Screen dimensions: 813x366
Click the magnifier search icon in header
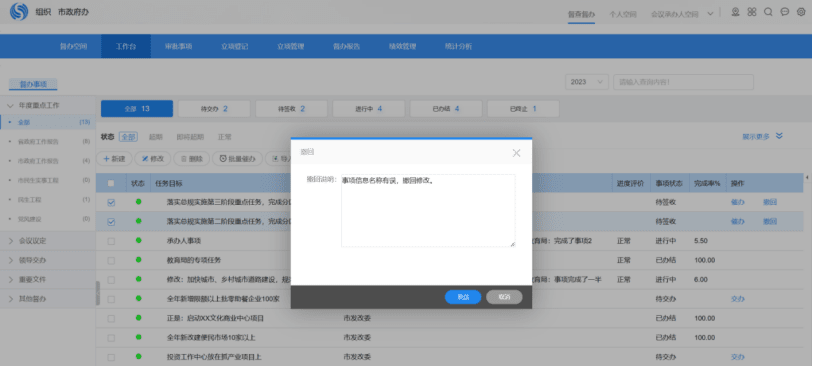(x=768, y=12)
